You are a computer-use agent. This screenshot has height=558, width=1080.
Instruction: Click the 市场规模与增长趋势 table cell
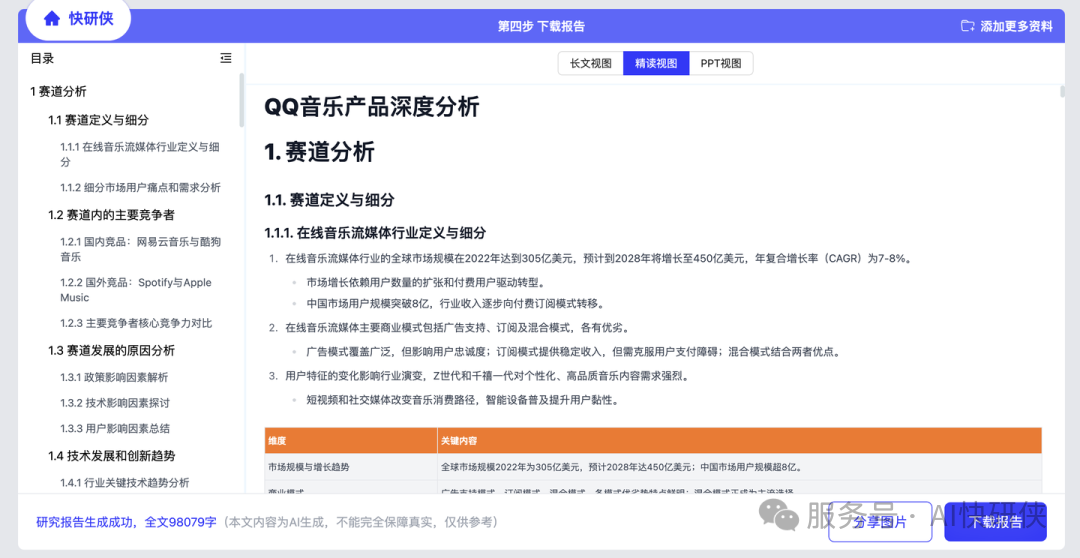(351, 467)
